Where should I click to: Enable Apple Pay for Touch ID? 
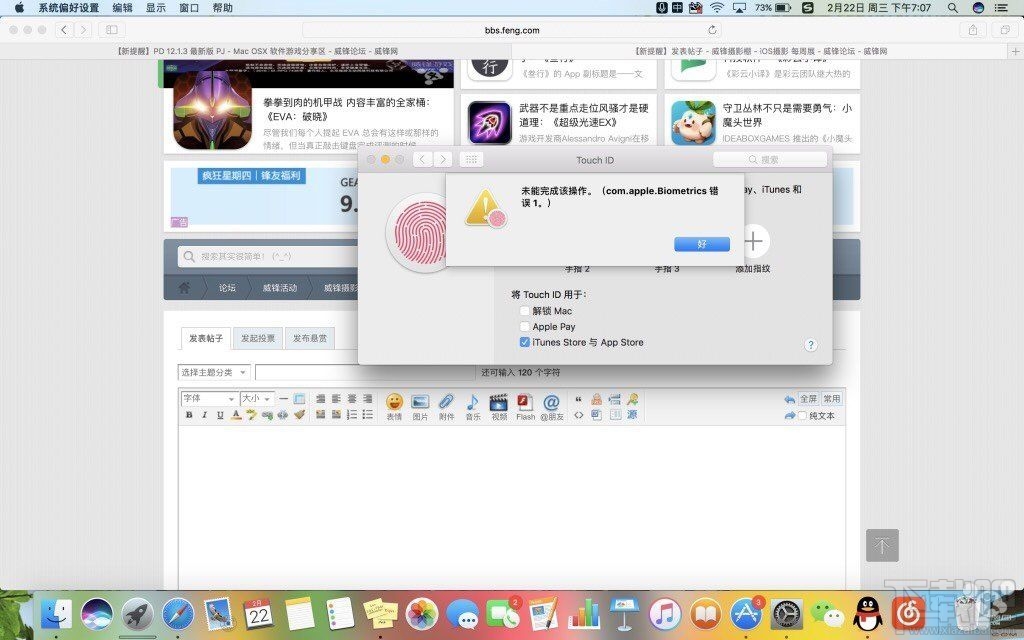click(524, 326)
